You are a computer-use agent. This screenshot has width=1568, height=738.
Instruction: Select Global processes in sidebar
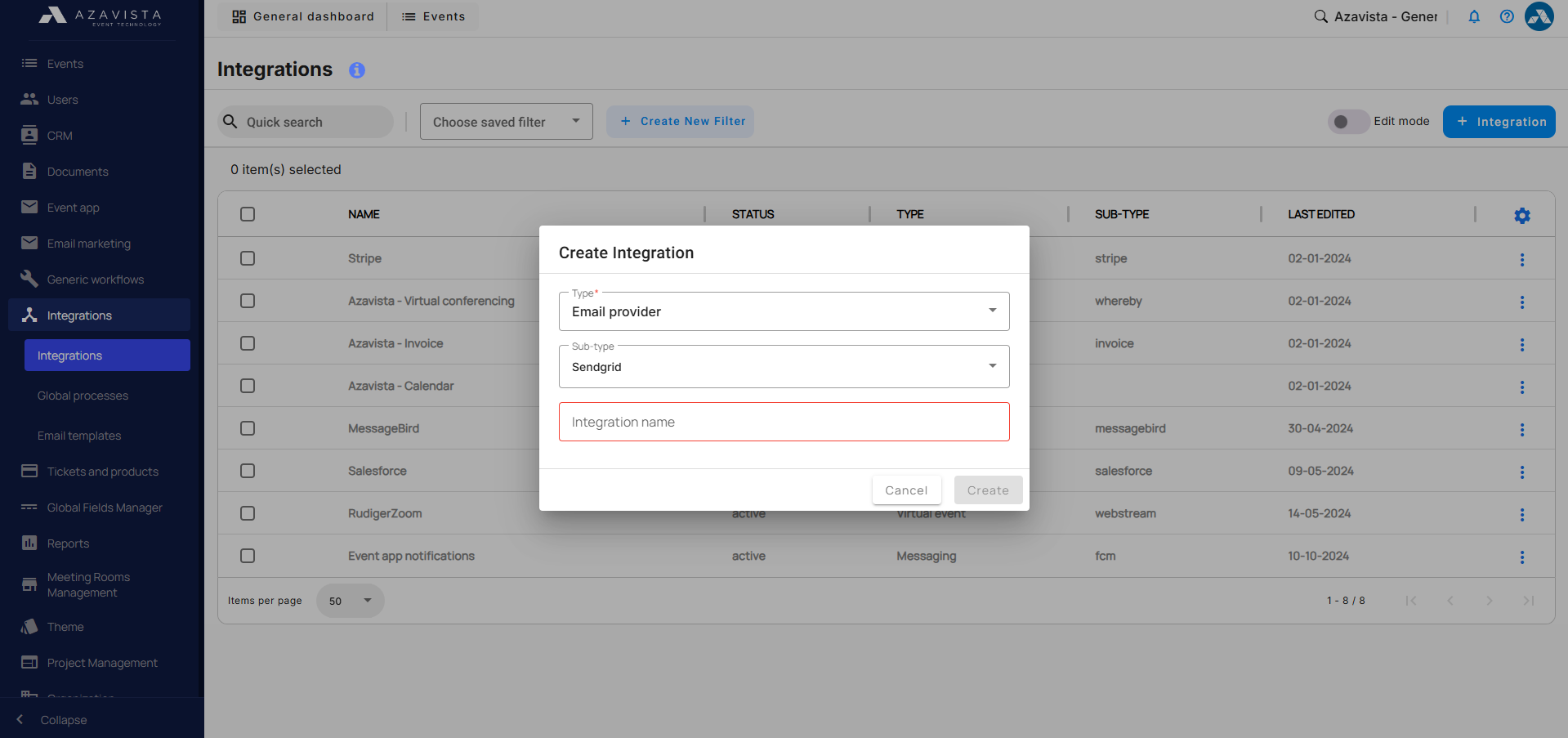(x=83, y=396)
